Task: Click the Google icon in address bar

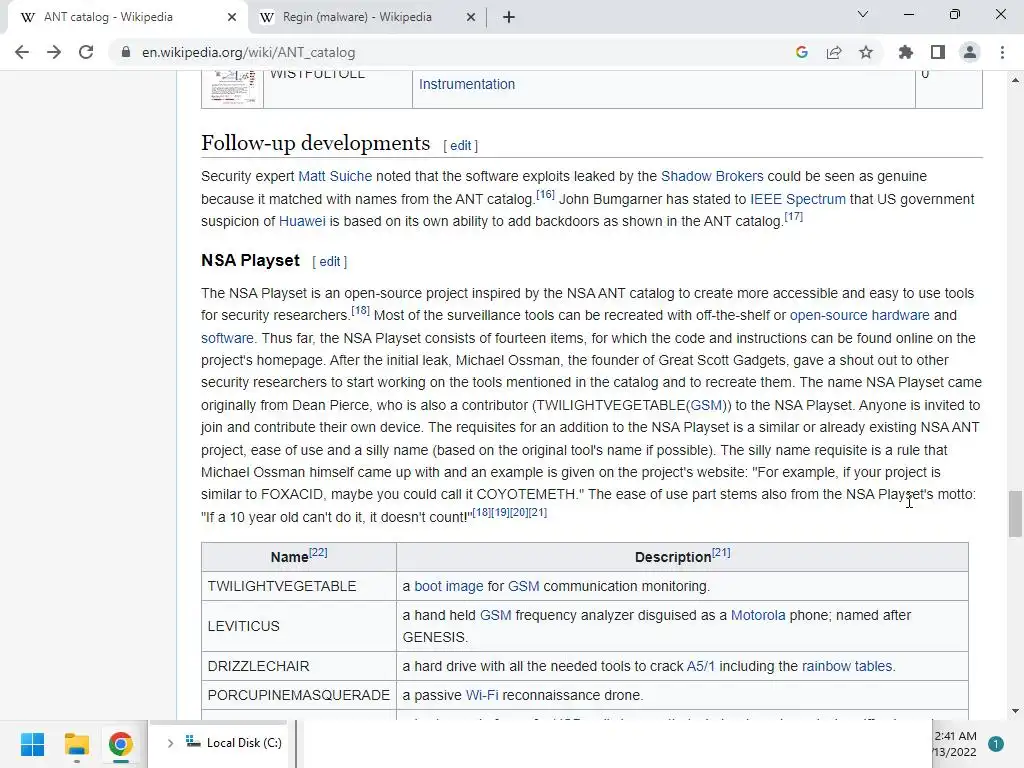Action: (802, 52)
